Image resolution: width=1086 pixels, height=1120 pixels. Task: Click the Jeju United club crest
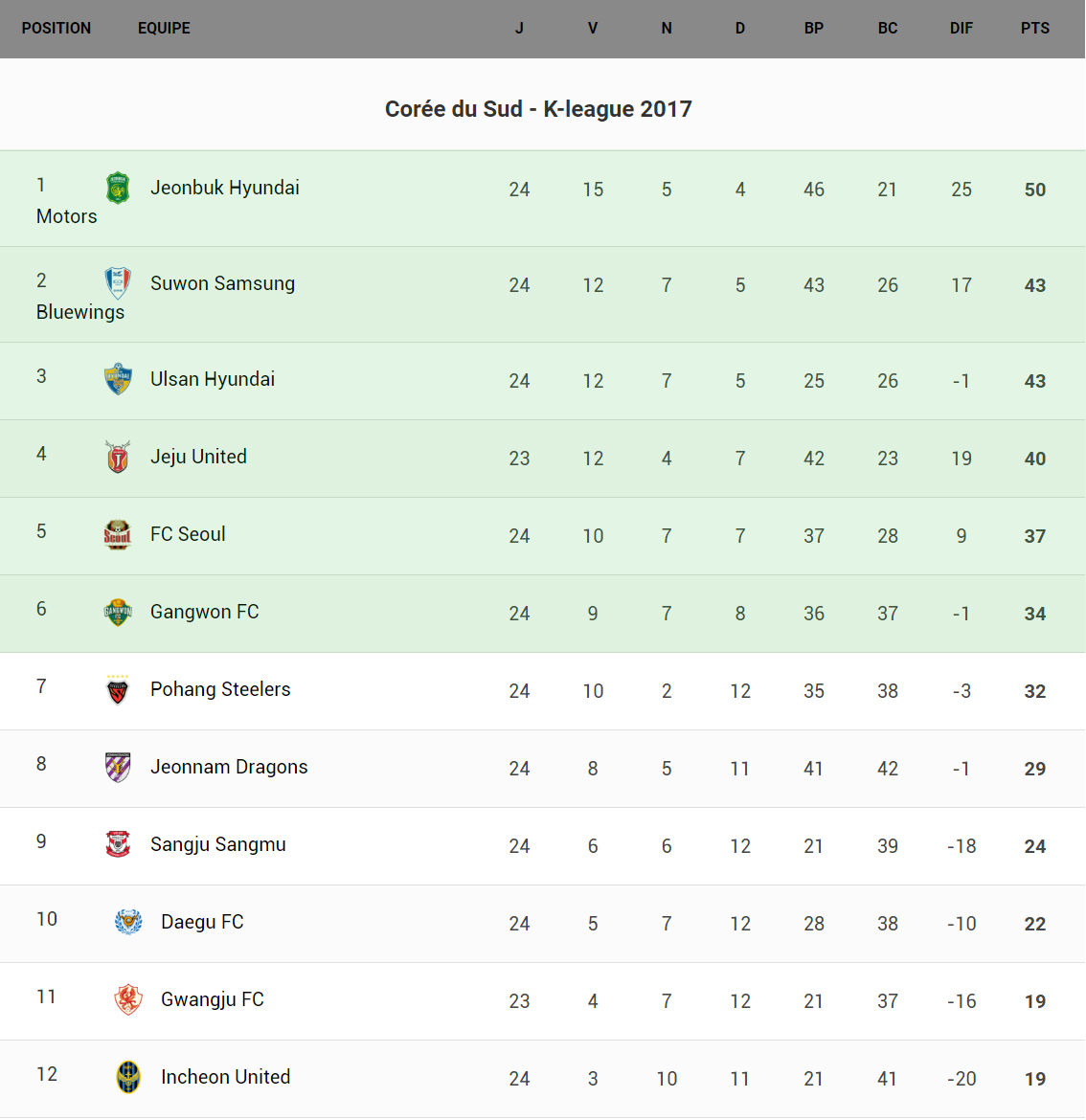pos(118,457)
